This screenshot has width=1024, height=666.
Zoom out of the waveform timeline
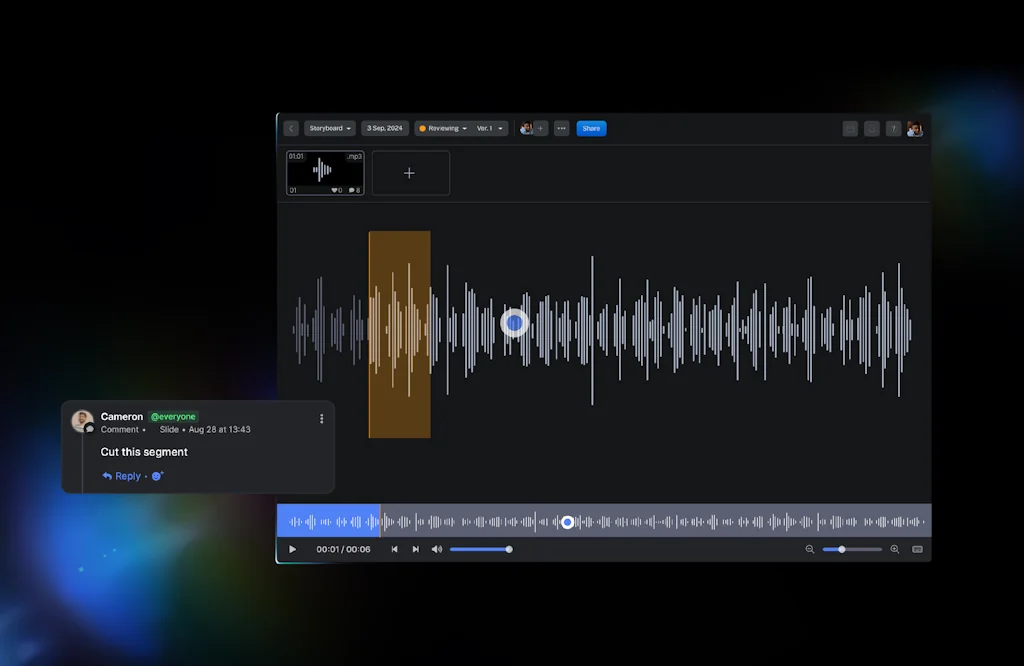click(x=810, y=549)
